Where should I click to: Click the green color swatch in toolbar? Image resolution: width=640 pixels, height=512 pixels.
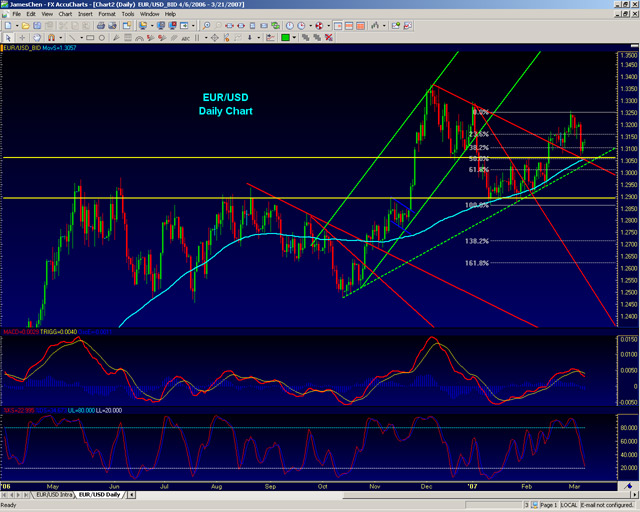pyautogui.click(x=286, y=38)
